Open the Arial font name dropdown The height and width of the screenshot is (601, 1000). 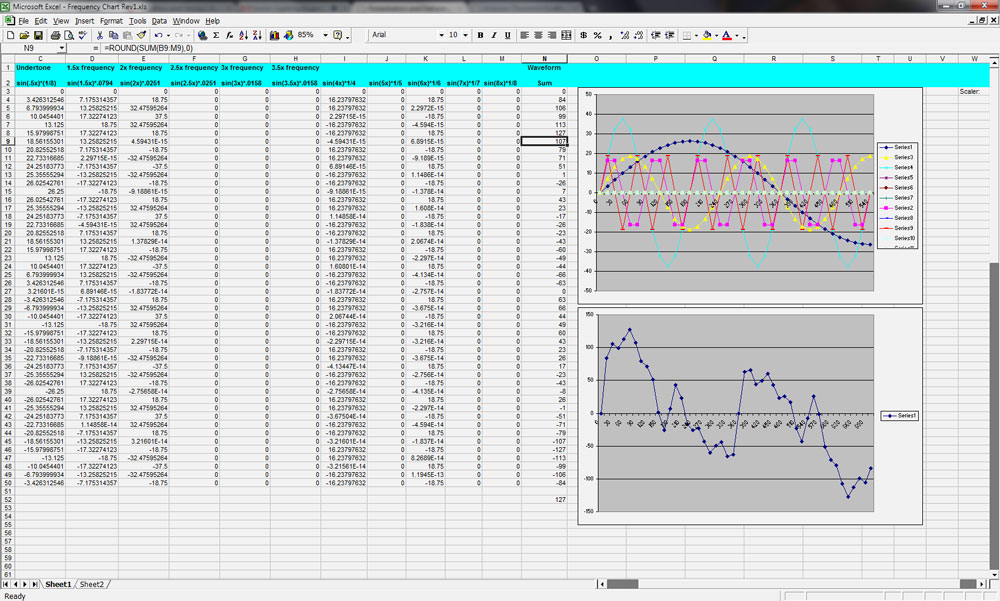(x=441, y=35)
